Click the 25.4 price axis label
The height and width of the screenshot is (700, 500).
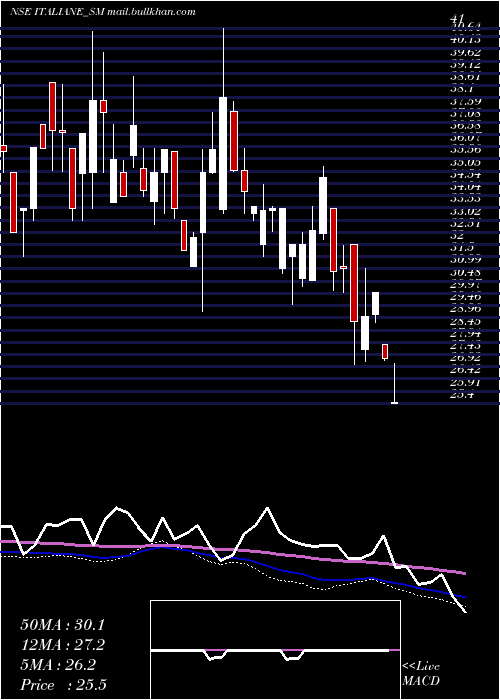[x=462, y=395]
